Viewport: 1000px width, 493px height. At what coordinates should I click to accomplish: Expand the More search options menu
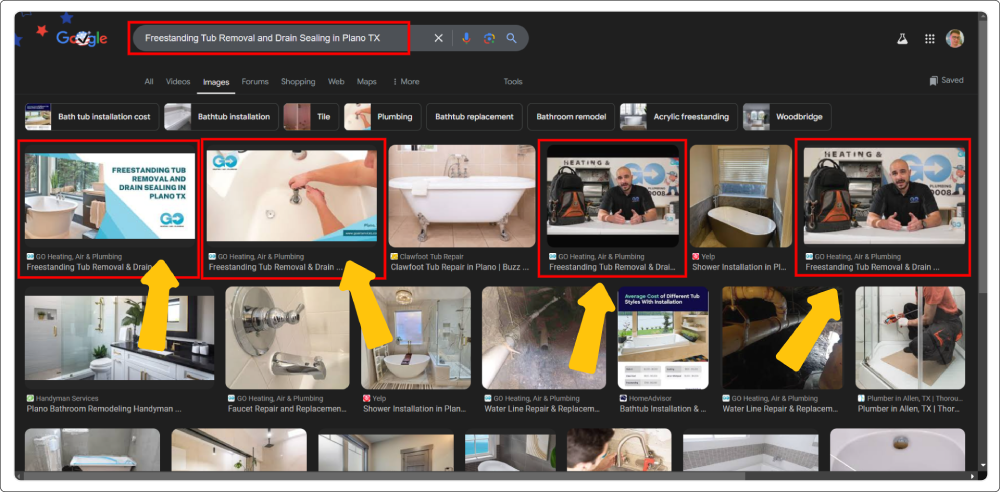(406, 82)
